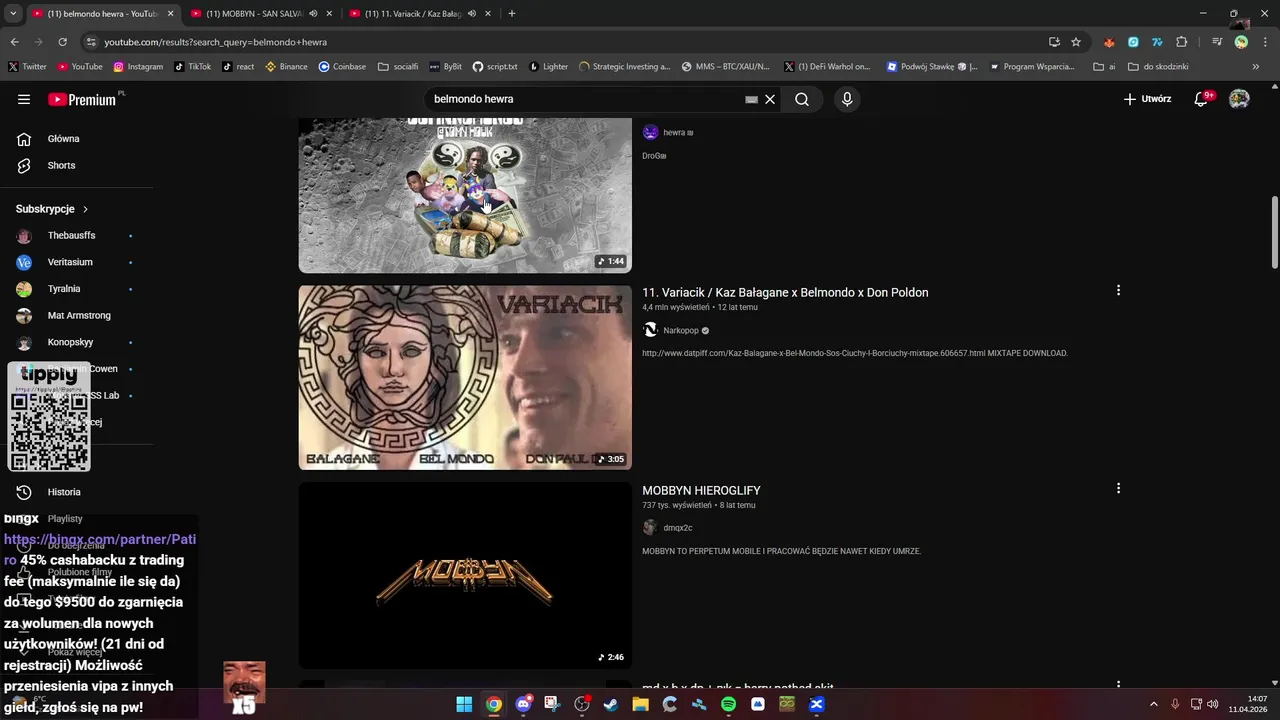
Task: Open the Twitter bookmark
Action: 28,67
